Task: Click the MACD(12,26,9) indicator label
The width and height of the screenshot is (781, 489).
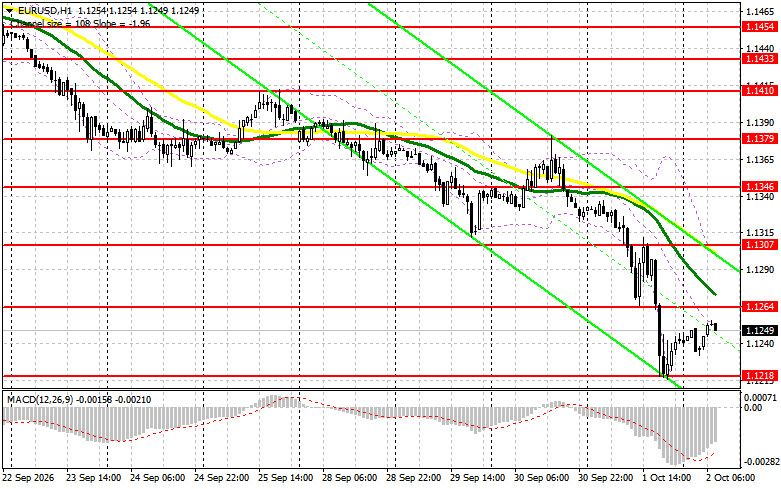Action: click(39, 399)
